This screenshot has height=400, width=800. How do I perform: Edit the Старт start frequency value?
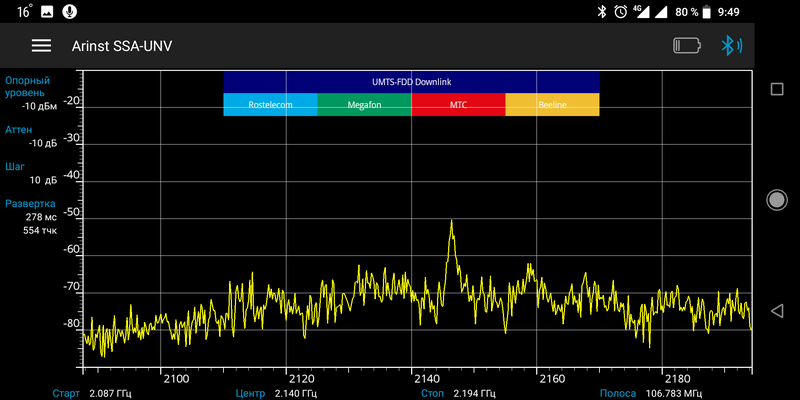coord(110,393)
